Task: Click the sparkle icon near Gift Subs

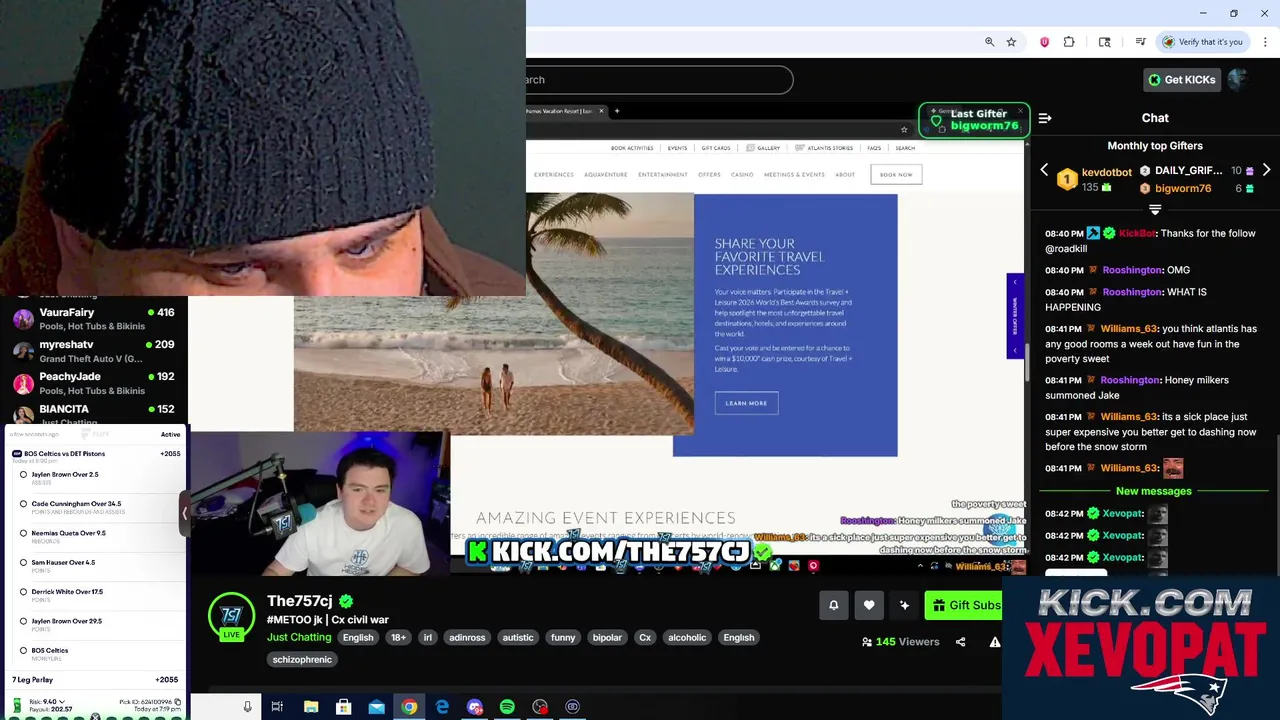Action: click(904, 605)
